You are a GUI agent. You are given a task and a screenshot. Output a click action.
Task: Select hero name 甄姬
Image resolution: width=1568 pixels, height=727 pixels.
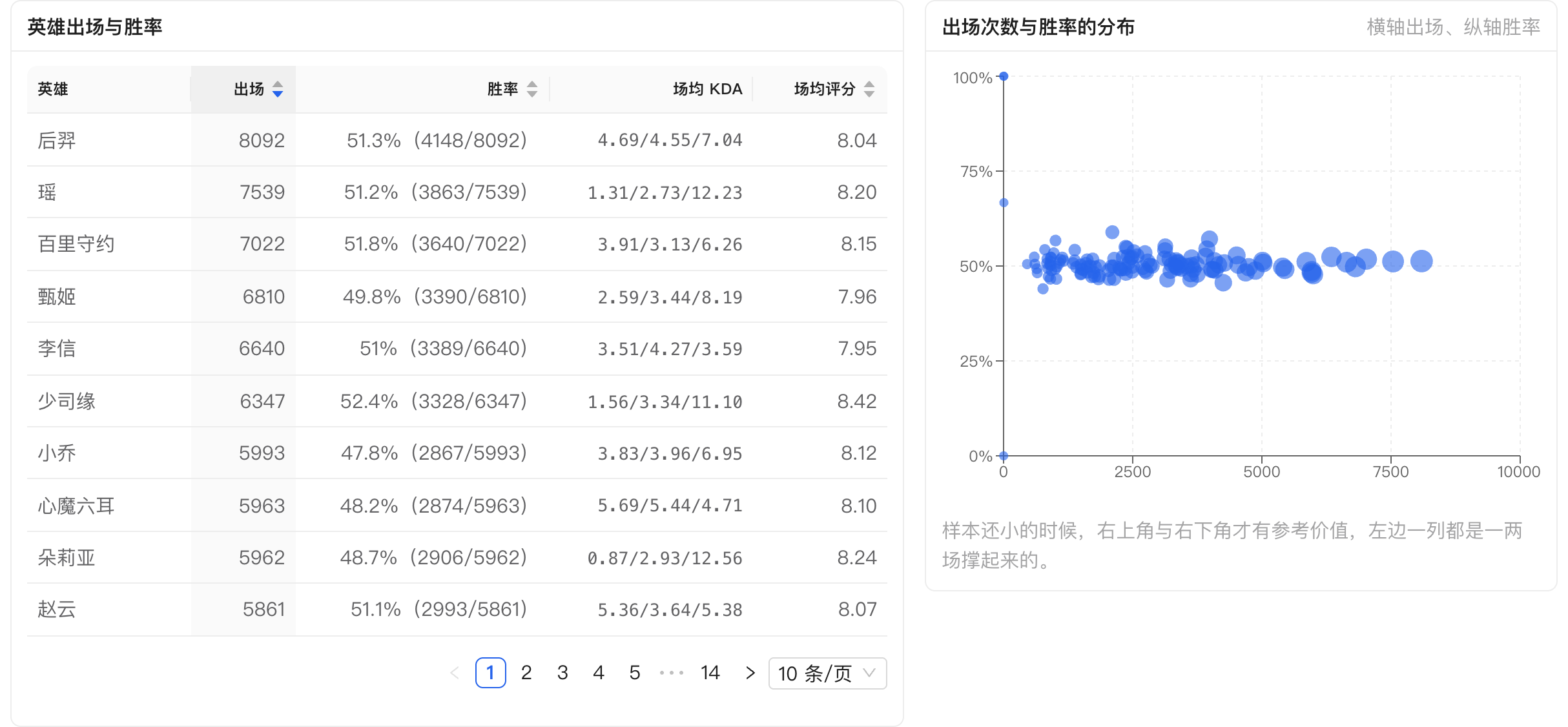(57, 297)
